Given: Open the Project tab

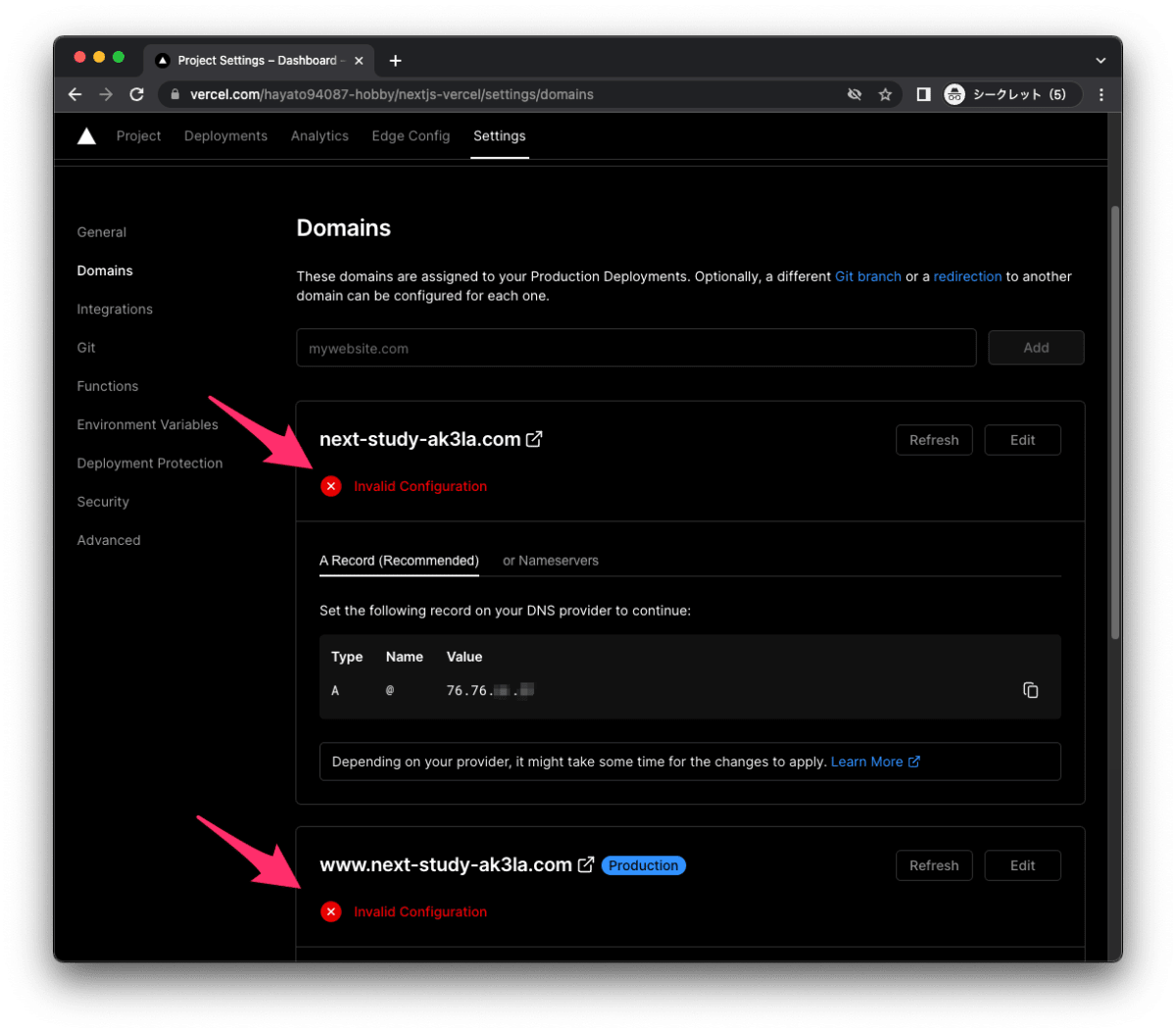Looking at the screenshot, I should (138, 136).
